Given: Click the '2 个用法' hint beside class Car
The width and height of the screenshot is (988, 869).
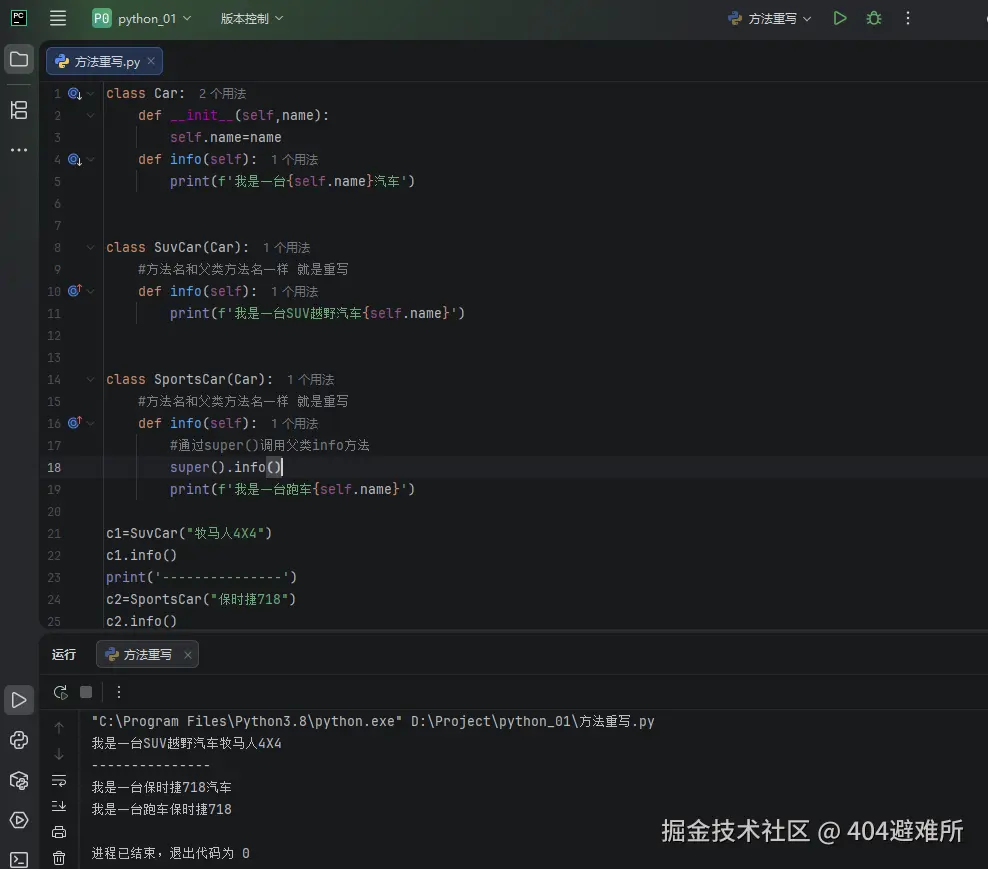Looking at the screenshot, I should (x=222, y=93).
